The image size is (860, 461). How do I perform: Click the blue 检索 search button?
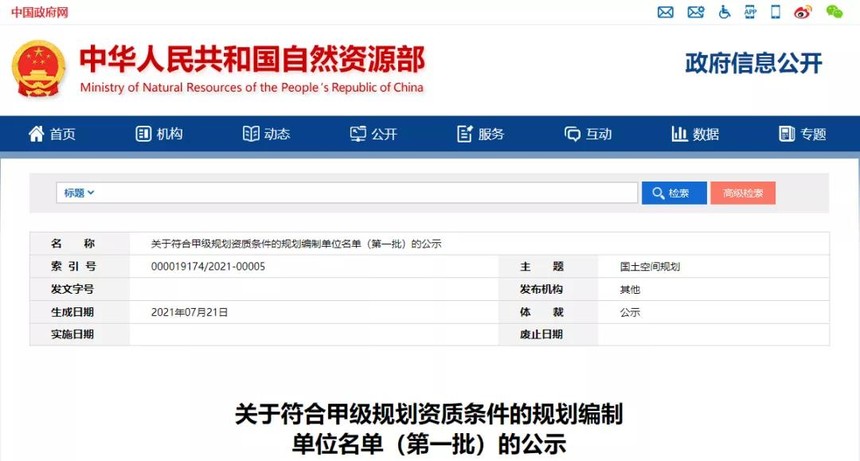coord(674,193)
